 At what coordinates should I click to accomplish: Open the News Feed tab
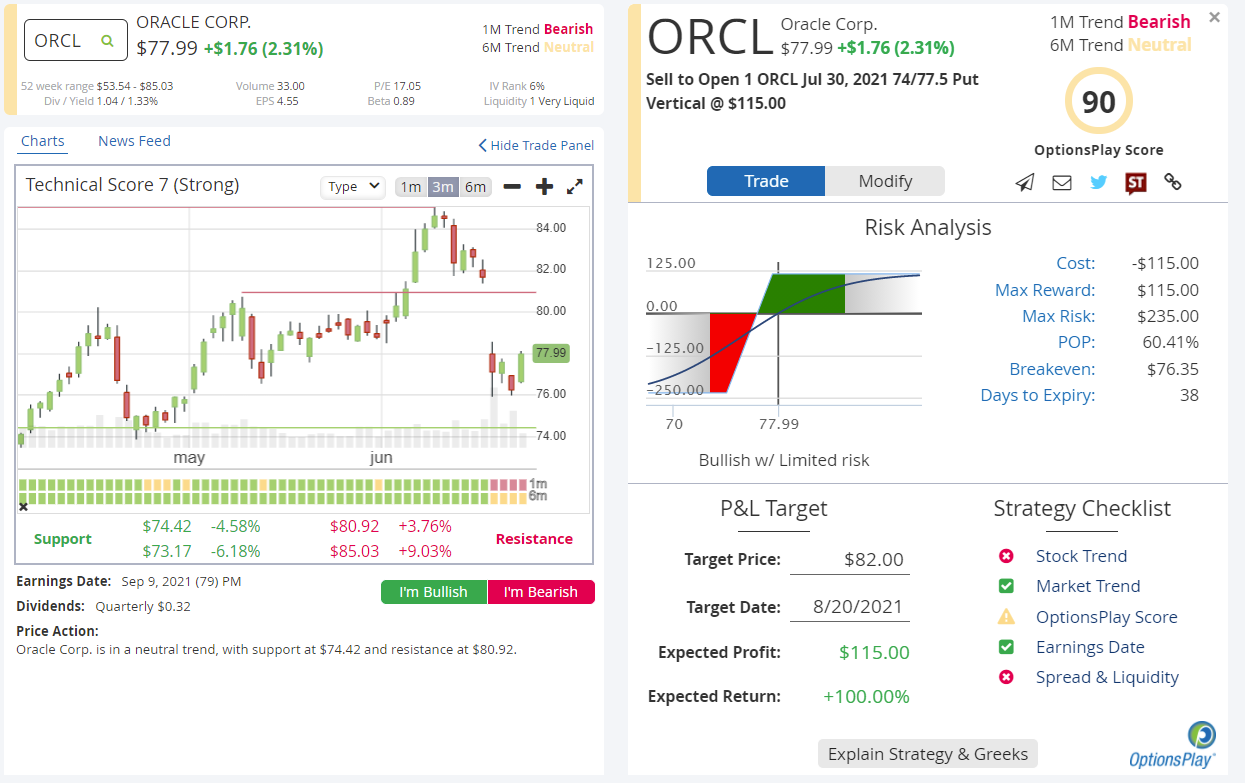coord(134,141)
